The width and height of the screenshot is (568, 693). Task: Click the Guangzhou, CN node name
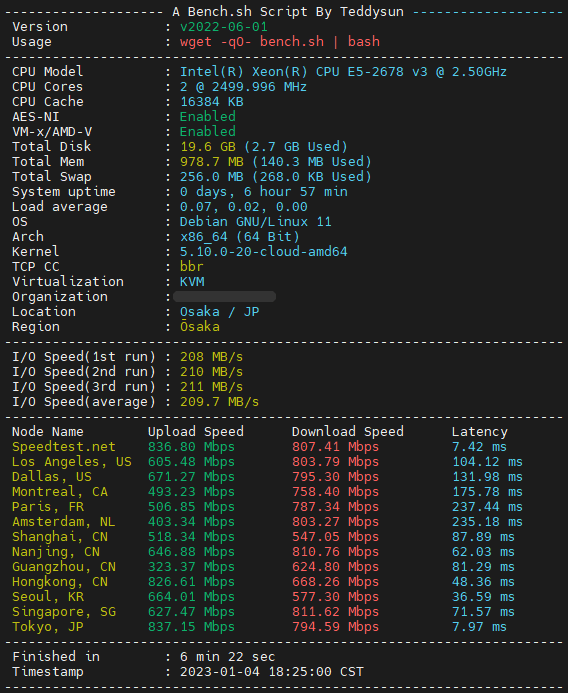point(64,567)
